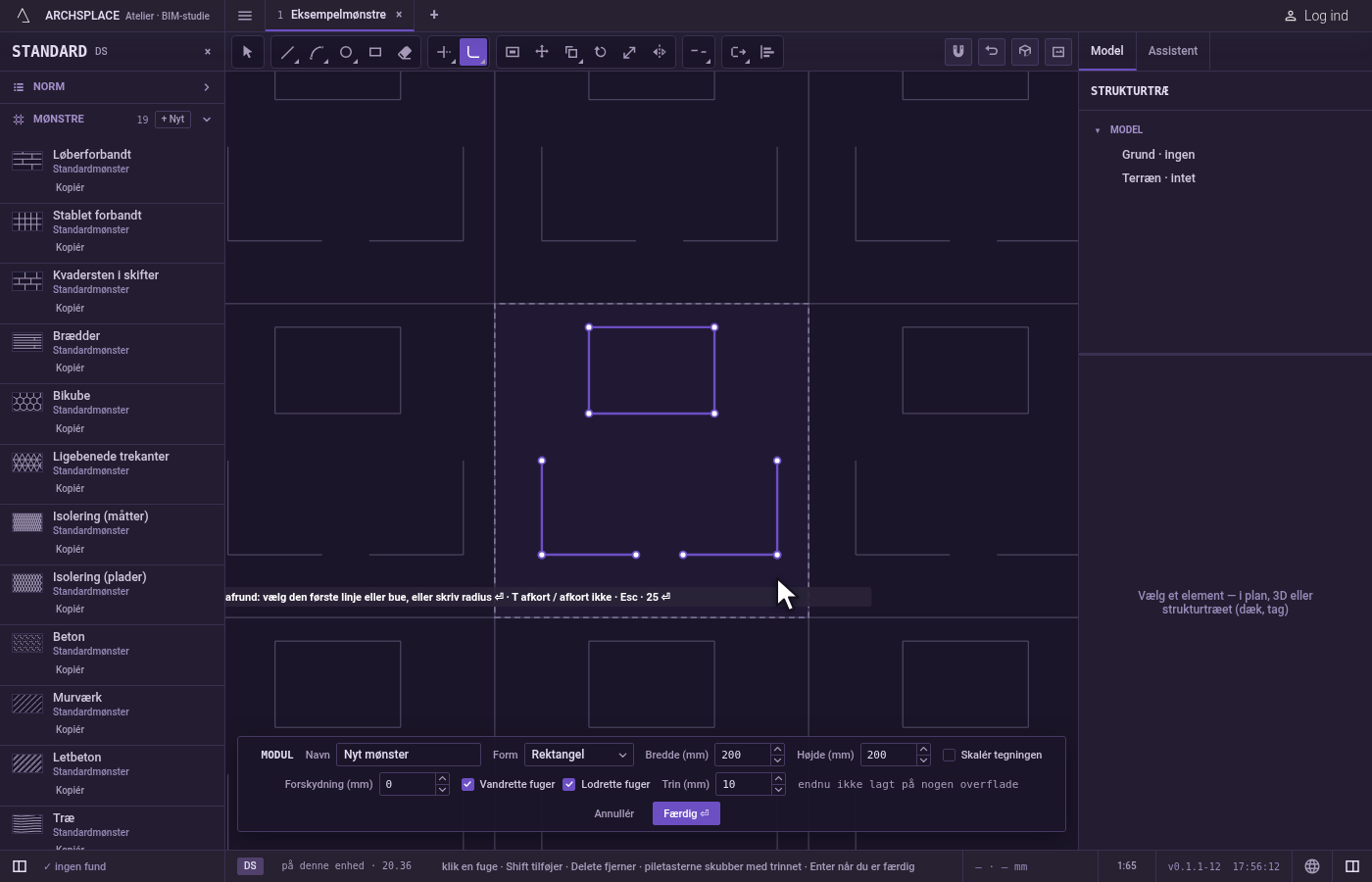The width and height of the screenshot is (1372, 882).
Task: Pick the line drawing tool
Action: (287, 52)
